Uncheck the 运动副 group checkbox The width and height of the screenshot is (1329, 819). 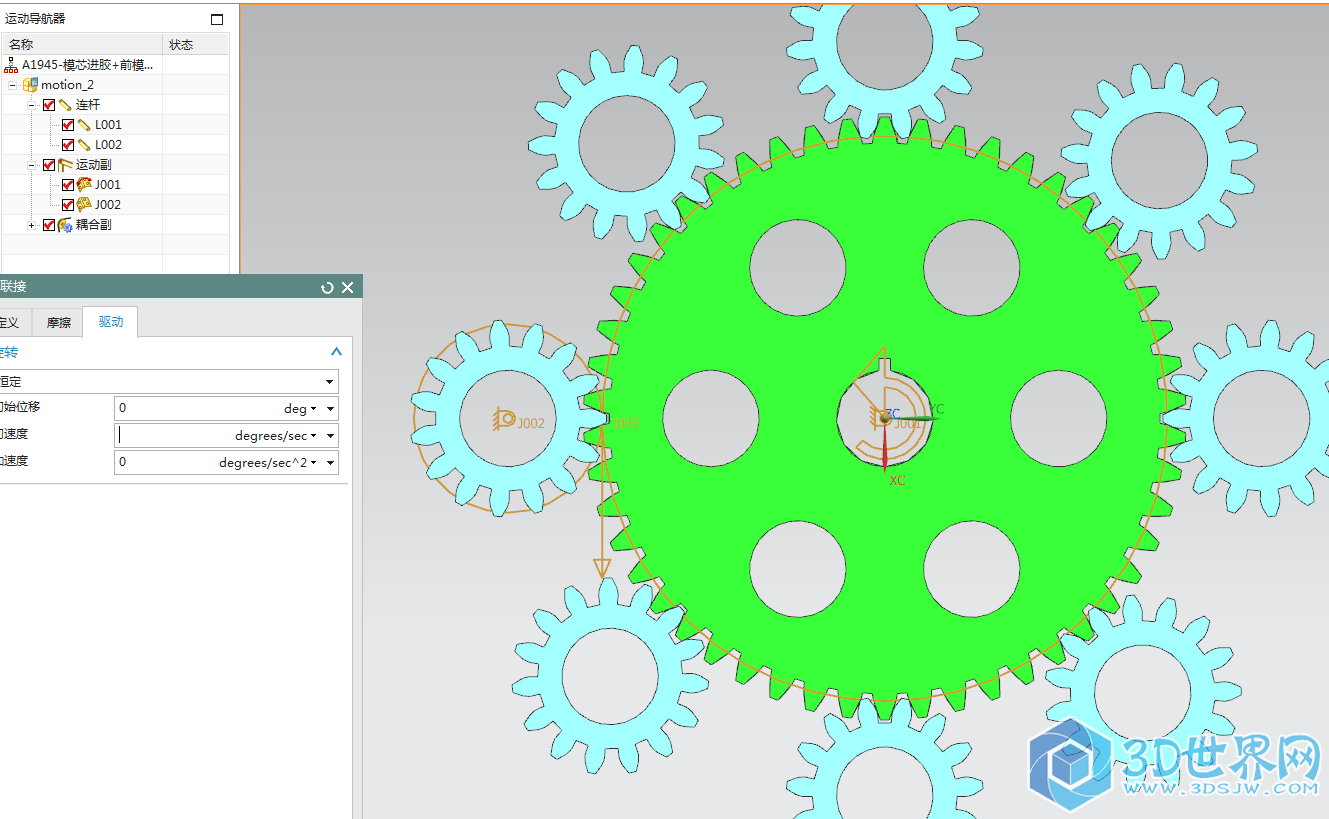pyautogui.click(x=49, y=165)
